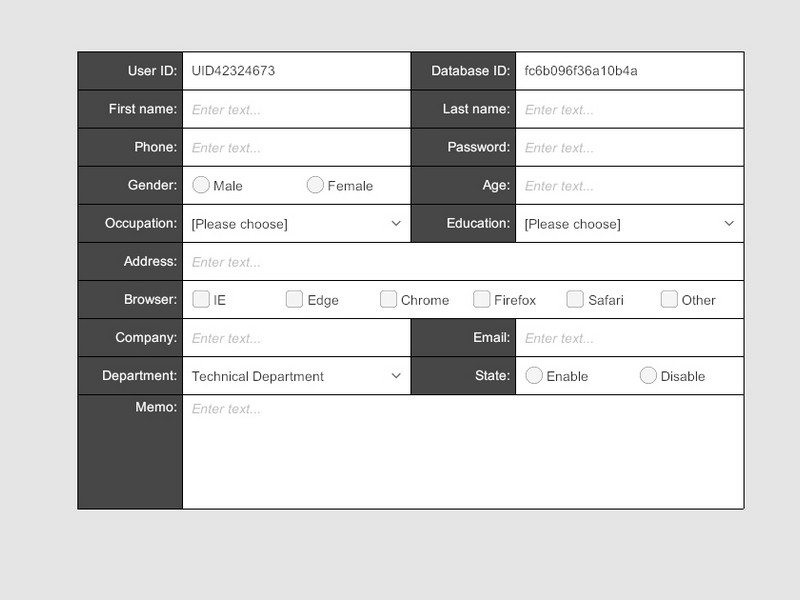Click the 'Memo:' label

click(x=156, y=407)
